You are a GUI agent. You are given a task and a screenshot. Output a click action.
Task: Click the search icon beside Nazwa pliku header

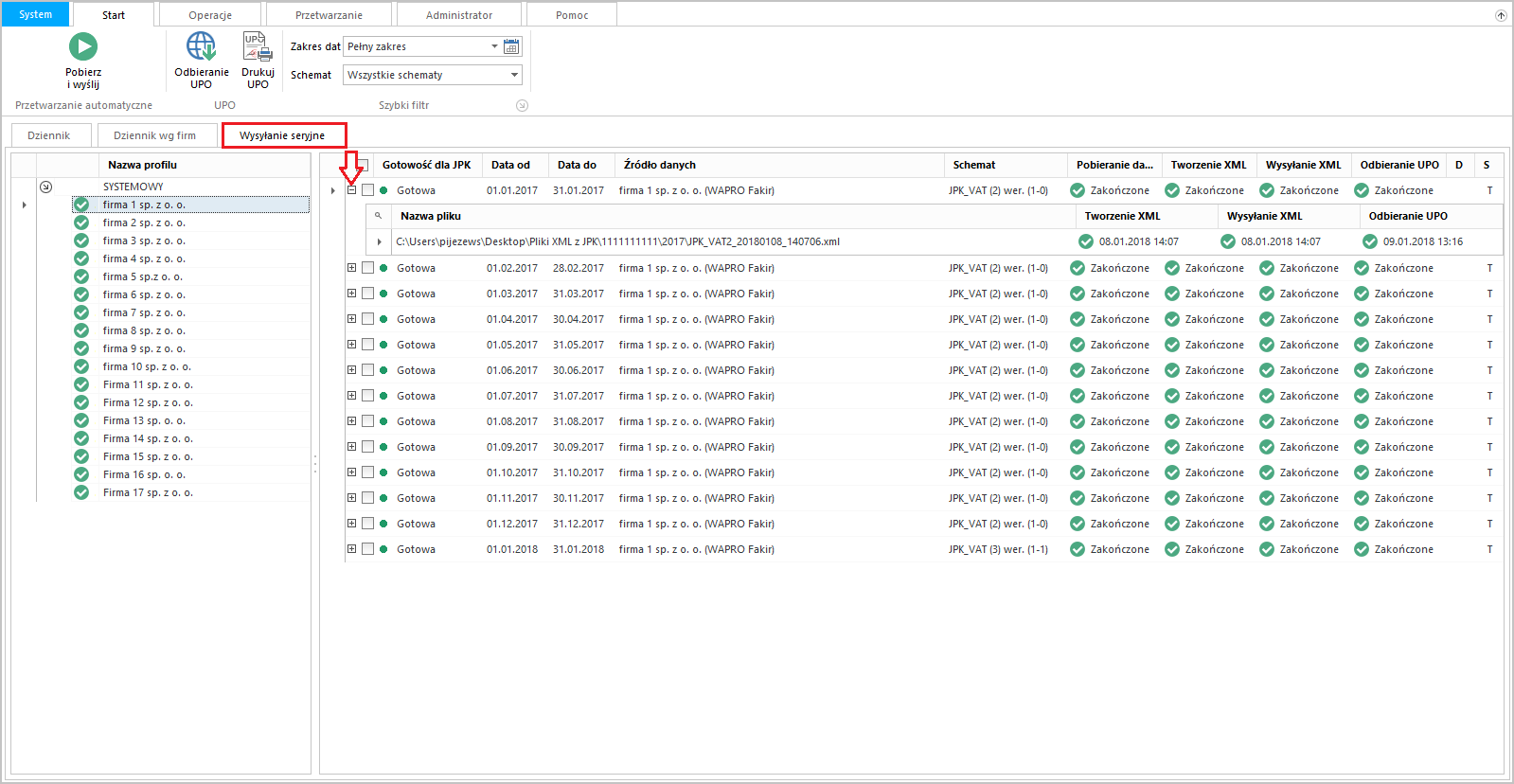click(x=378, y=216)
